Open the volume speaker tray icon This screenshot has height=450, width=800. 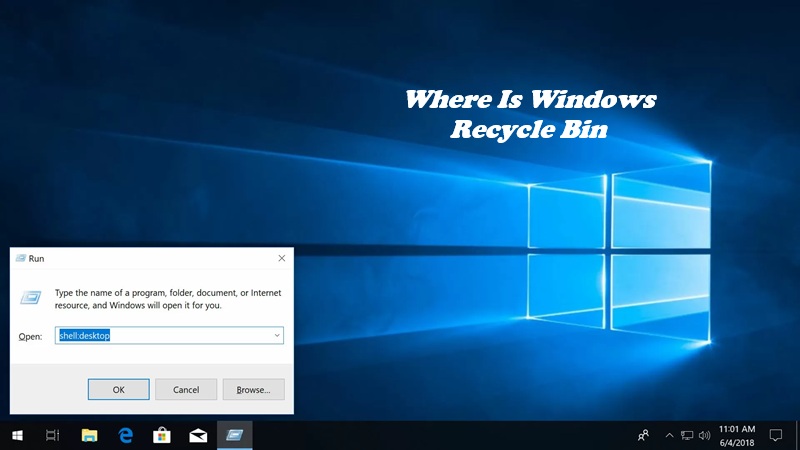[705, 435]
